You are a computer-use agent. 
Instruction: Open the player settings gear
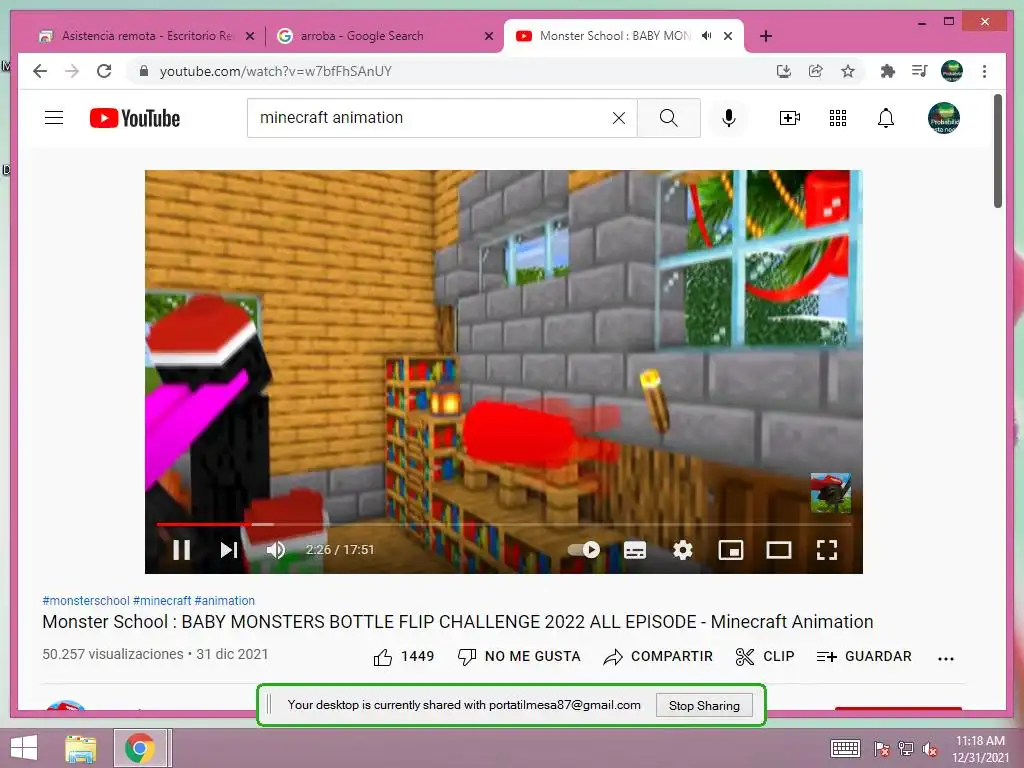click(x=682, y=550)
